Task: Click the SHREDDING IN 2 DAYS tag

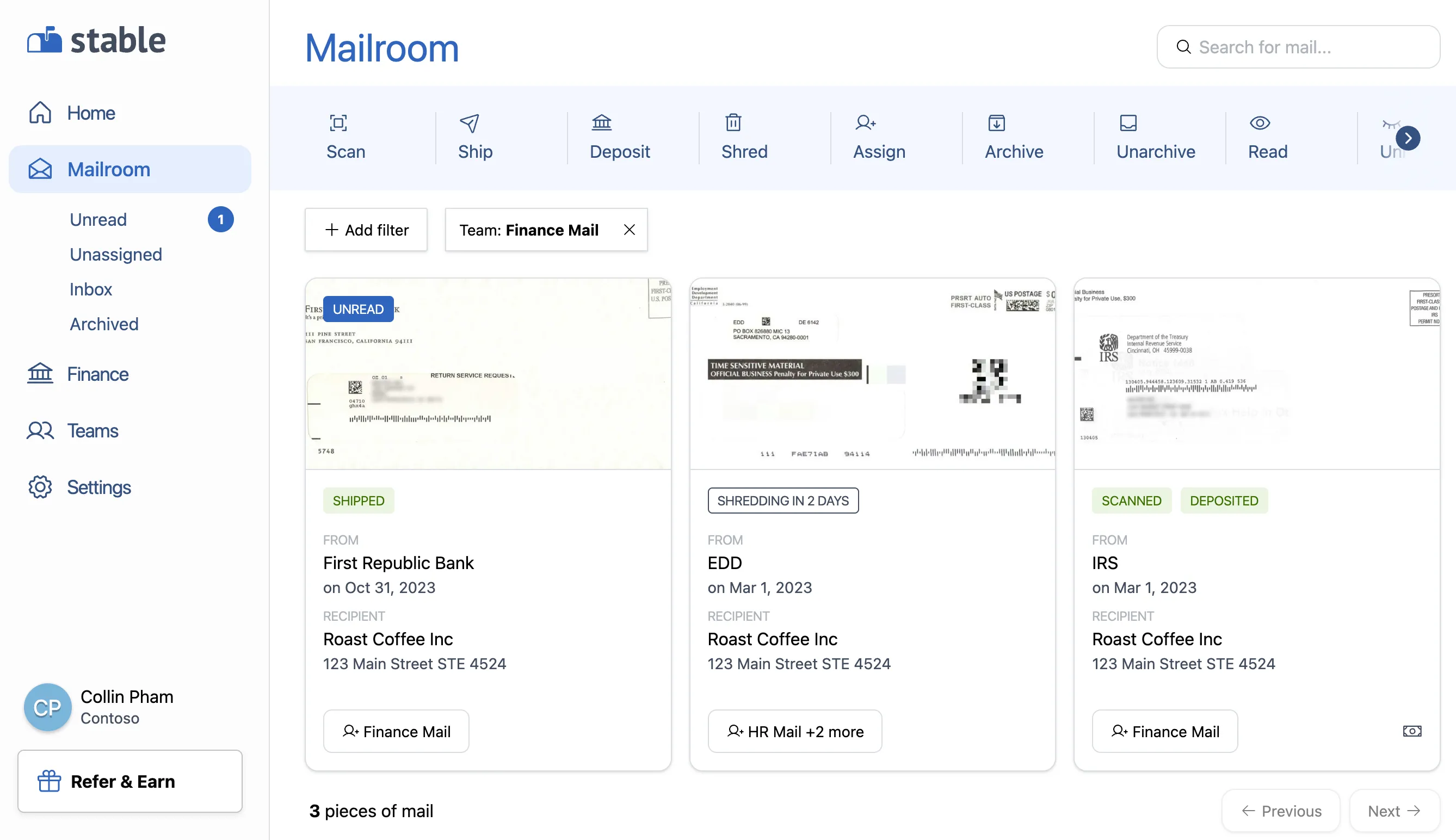Action: click(783, 500)
